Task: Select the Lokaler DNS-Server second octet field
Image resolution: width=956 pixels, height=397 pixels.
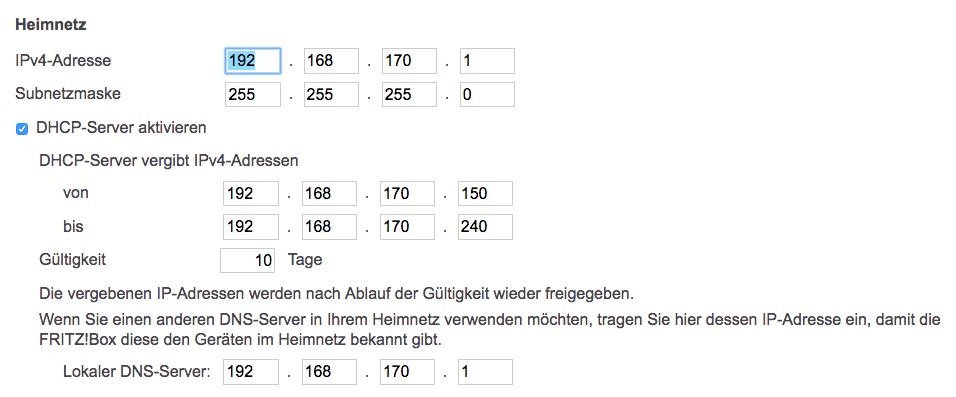Action: [329, 372]
